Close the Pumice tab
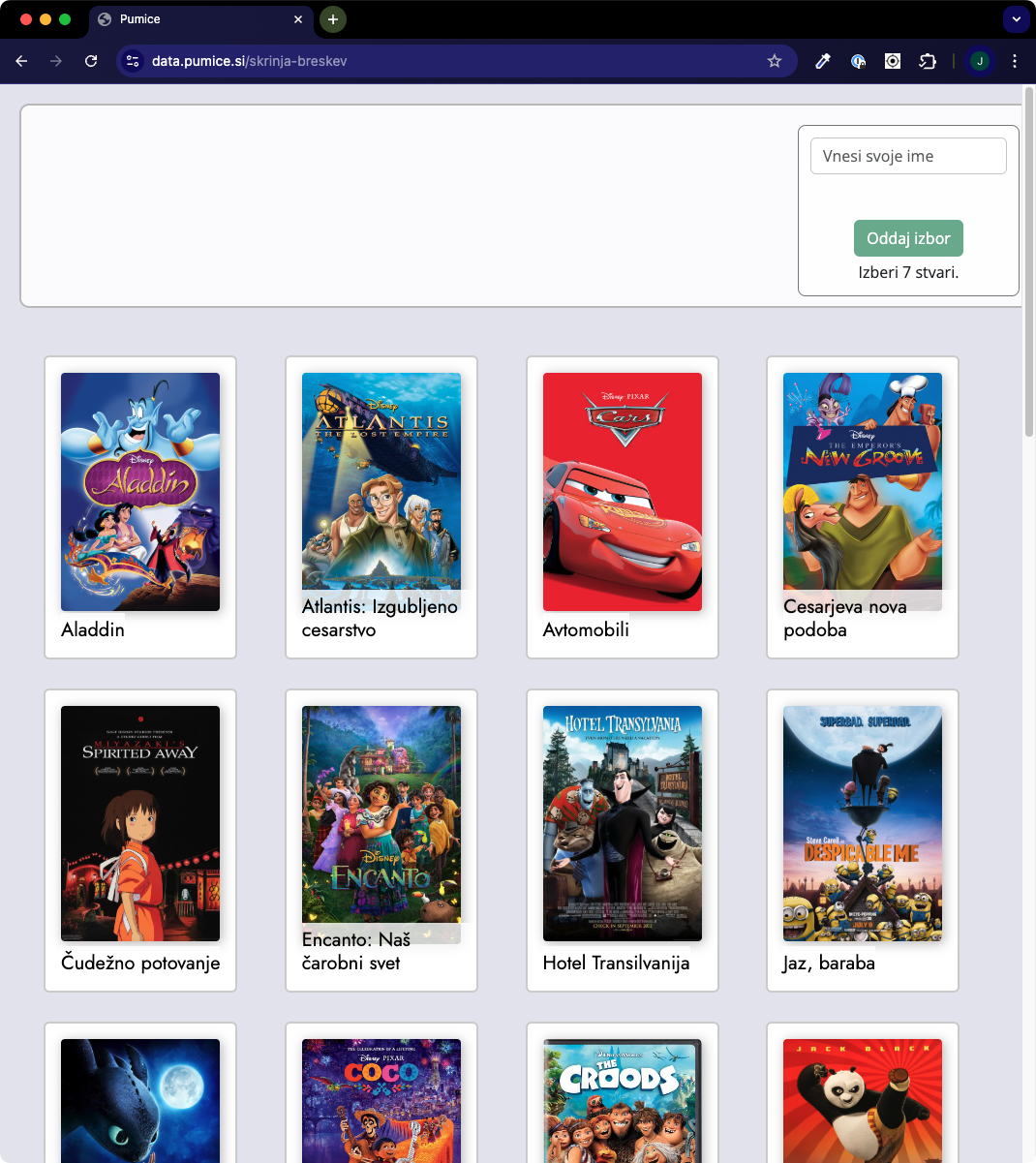The width and height of the screenshot is (1036, 1163). [298, 19]
